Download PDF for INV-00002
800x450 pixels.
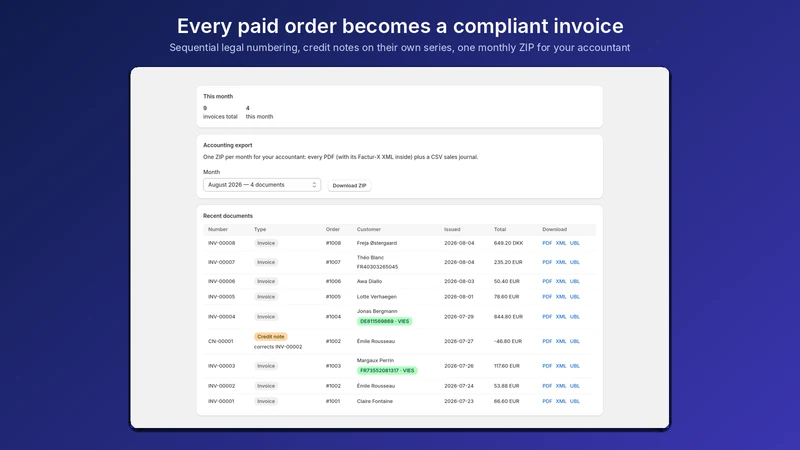pyautogui.click(x=547, y=386)
